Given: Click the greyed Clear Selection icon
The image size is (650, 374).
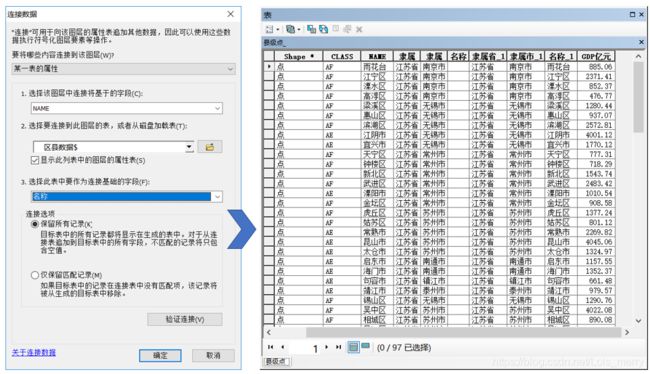Looking at the screenshot, I should (335, 29).
